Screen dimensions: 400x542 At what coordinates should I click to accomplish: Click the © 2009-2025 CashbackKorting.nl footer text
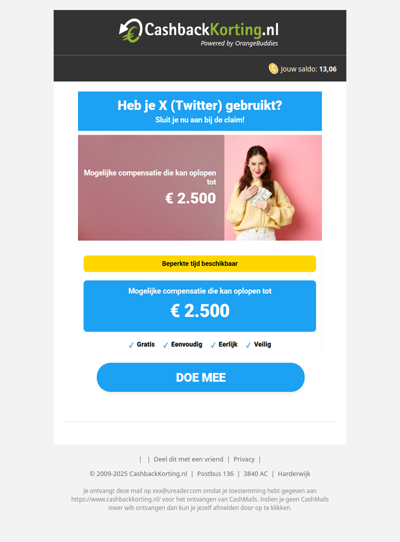(138, 474)
